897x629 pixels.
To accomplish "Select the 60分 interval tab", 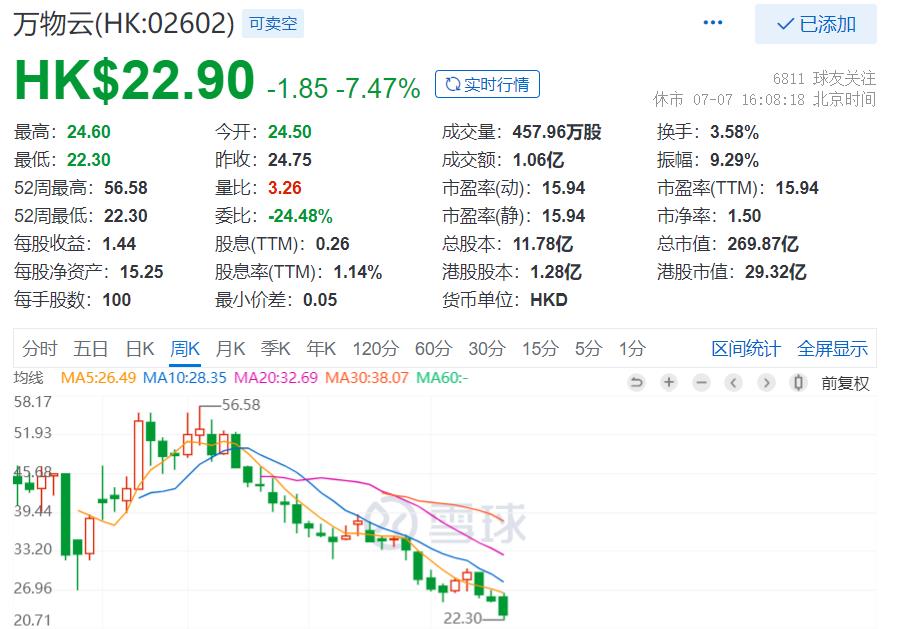I will coord(433,348).
